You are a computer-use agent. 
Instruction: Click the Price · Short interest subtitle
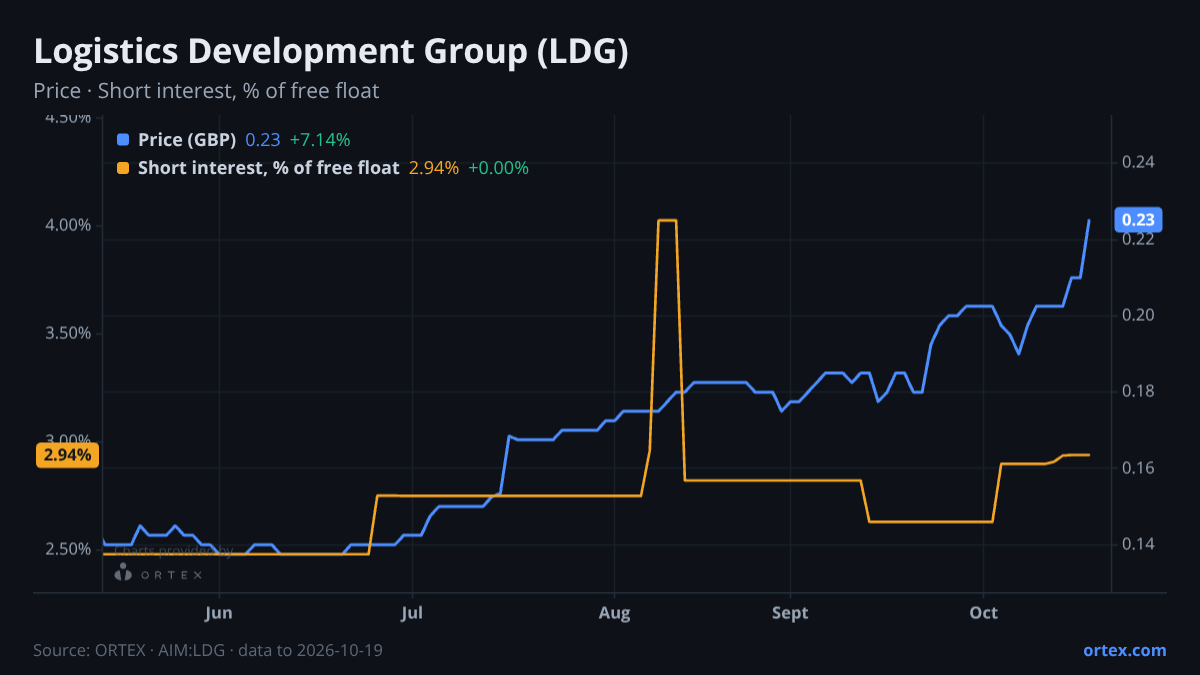point(206,91)
